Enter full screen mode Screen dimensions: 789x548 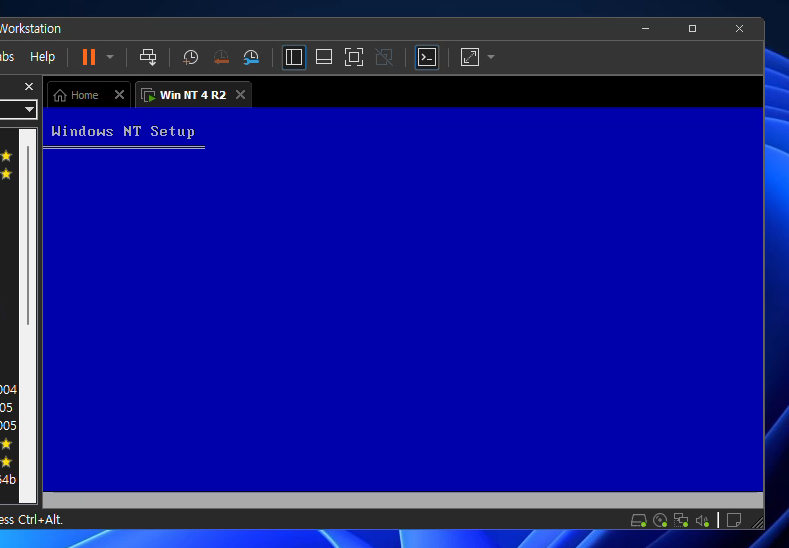(x=354, y=57)
